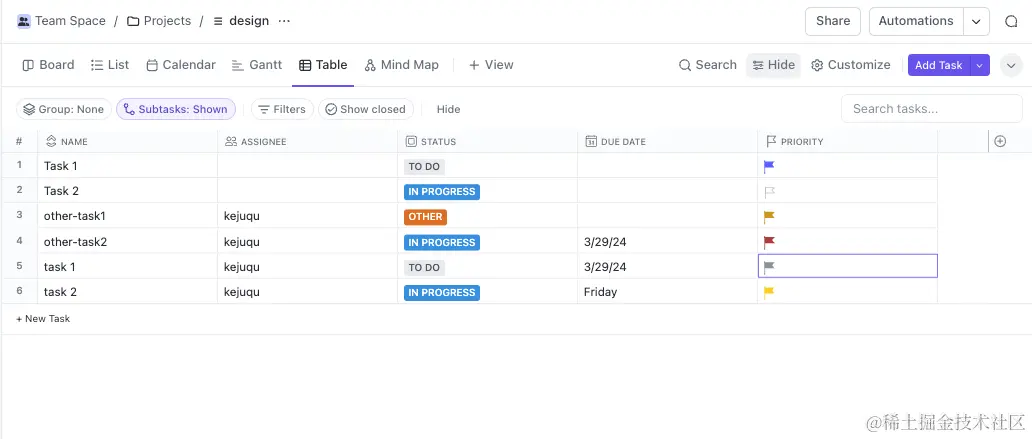This screenshot has height=439, width=1032.
Task: Click the empty priority flag of Task 2
Action: pos(769,192)
